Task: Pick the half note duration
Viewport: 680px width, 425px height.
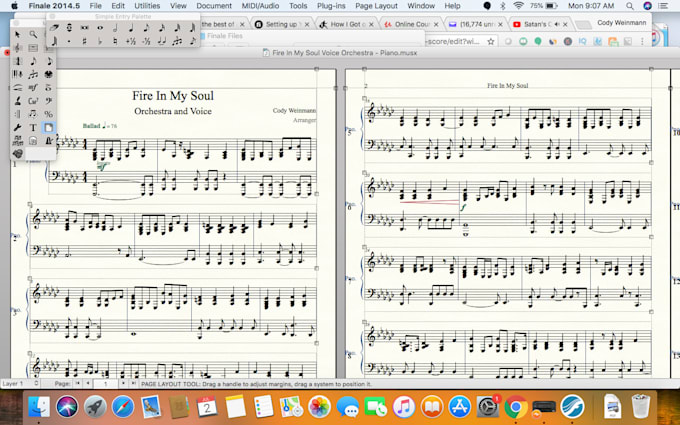Action: [115, 28]
